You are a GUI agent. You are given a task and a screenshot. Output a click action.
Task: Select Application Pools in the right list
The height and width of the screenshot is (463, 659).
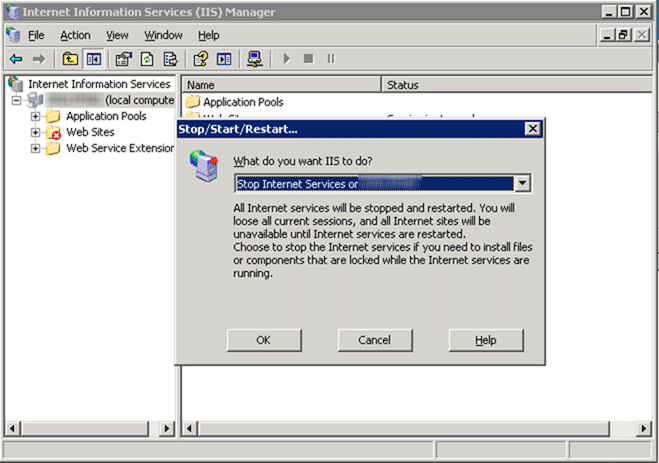pos(243,102)
